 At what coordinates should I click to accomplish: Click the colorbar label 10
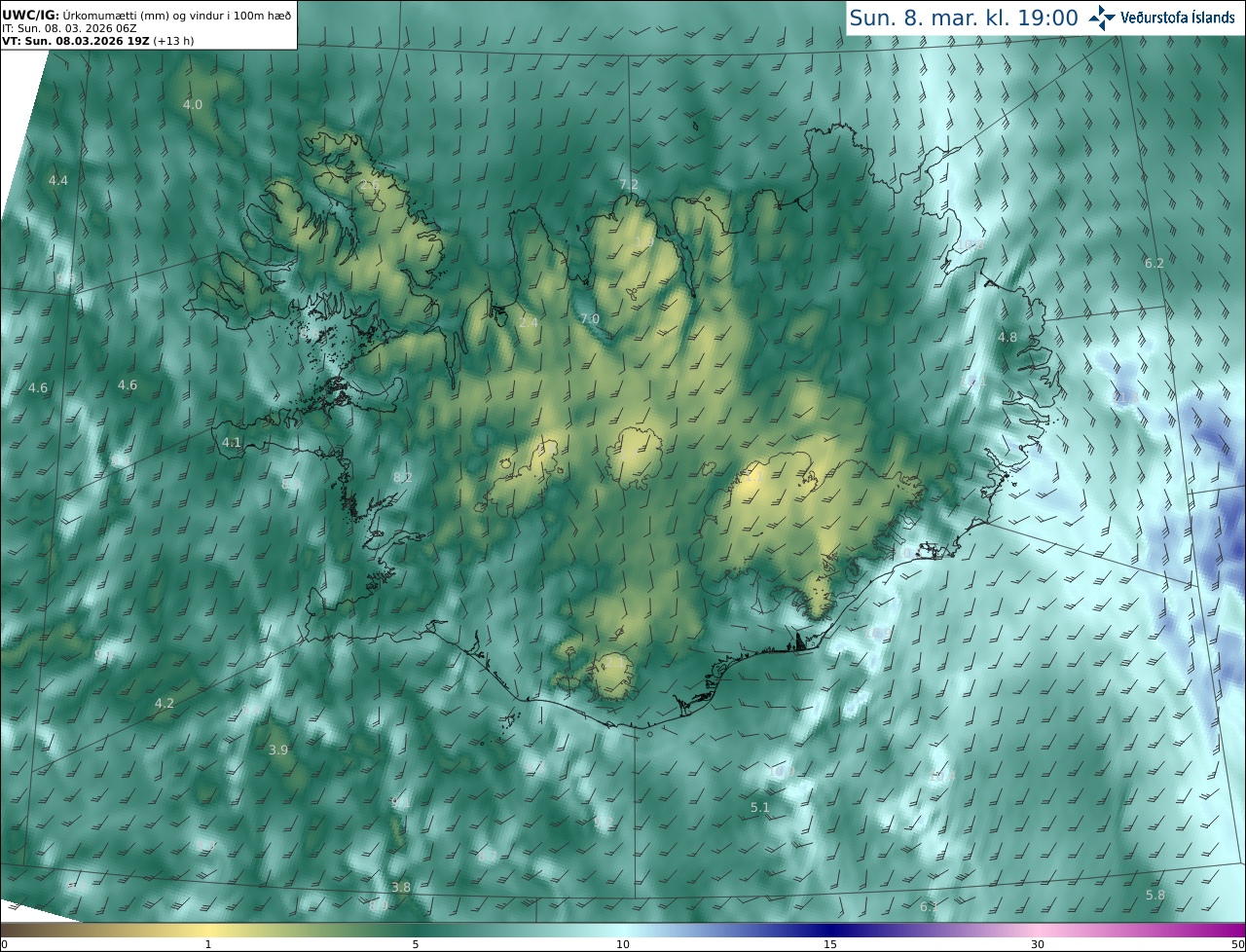(623, 944)
